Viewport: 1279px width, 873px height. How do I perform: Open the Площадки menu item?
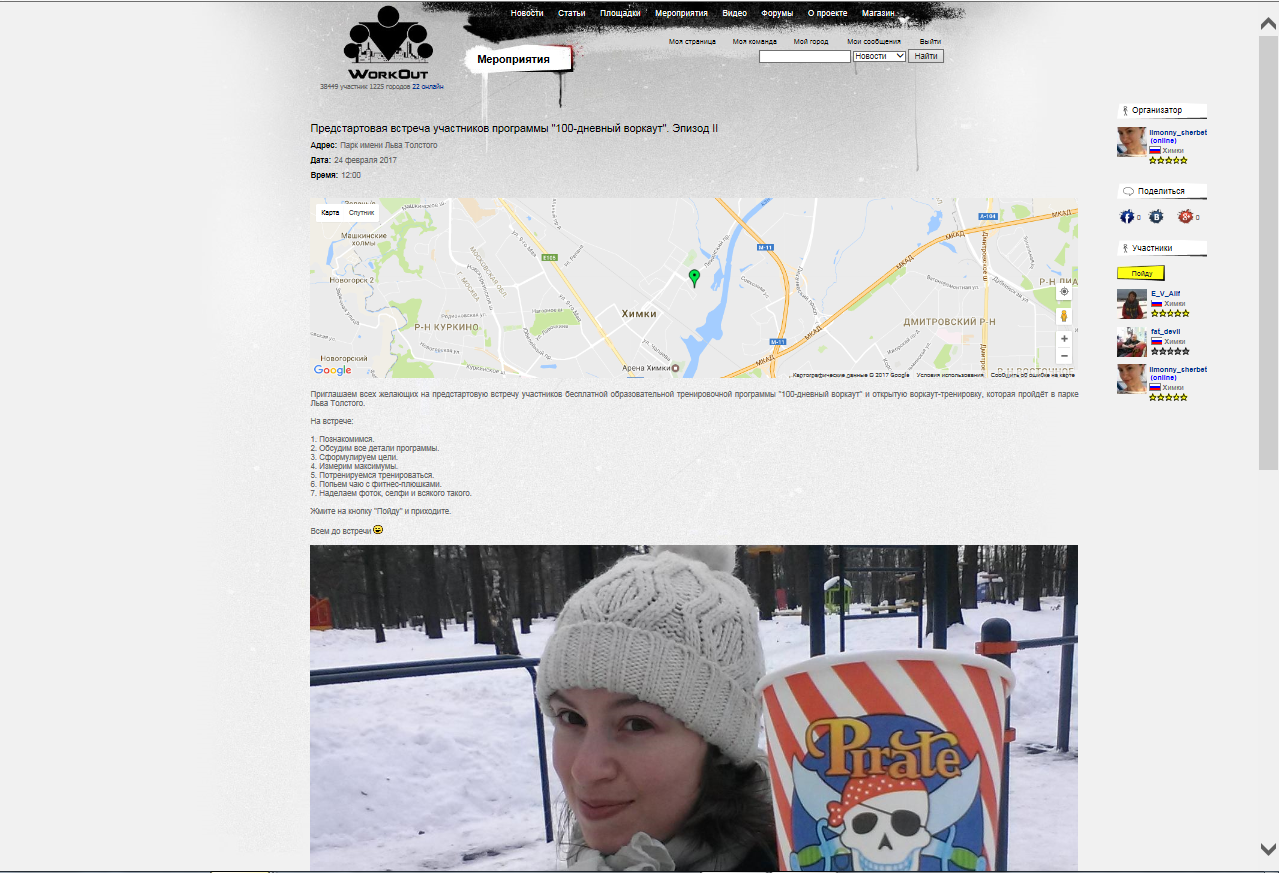point(620,13)
